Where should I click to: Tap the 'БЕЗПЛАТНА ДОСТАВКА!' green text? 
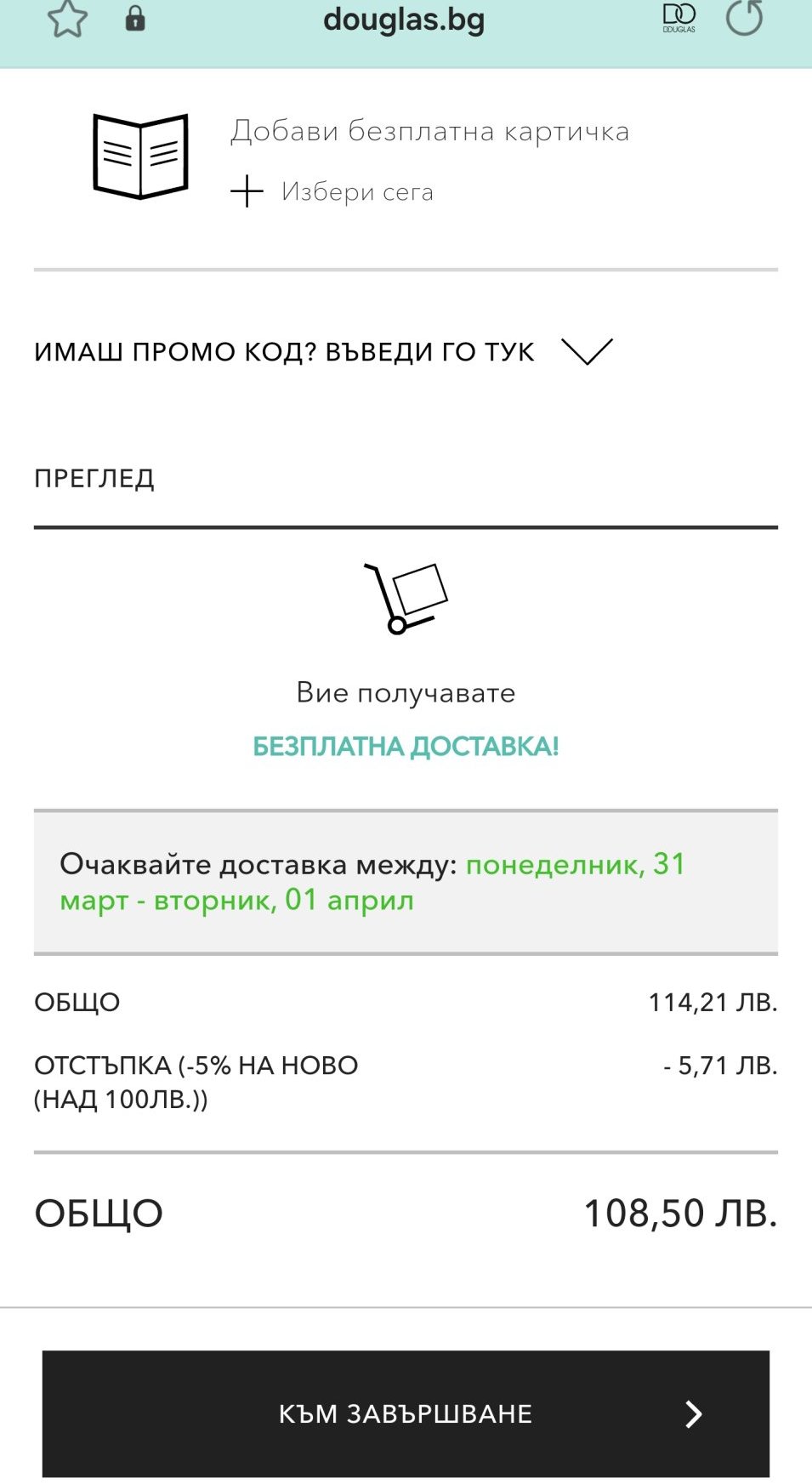406,747
